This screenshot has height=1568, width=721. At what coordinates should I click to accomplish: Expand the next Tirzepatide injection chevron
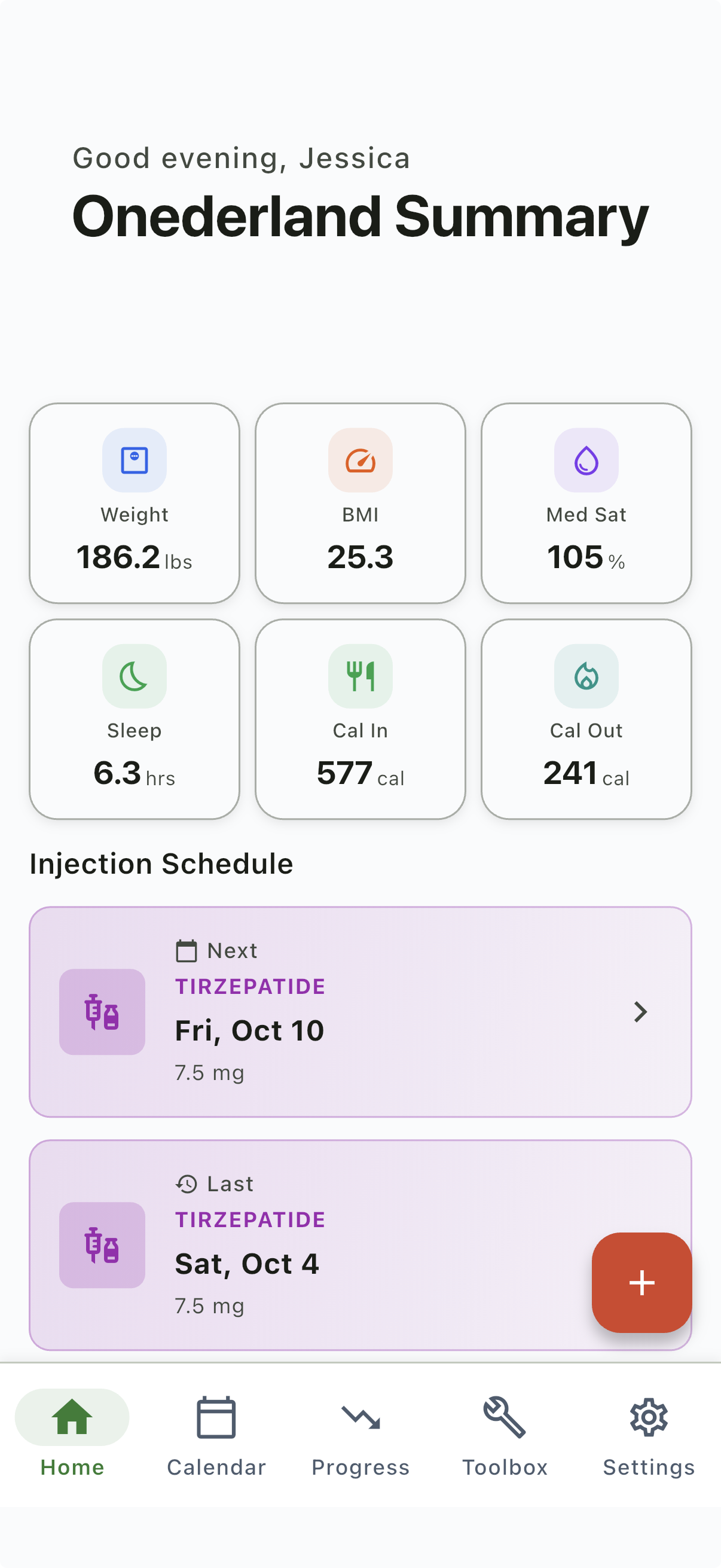[x=640, y=1012]
